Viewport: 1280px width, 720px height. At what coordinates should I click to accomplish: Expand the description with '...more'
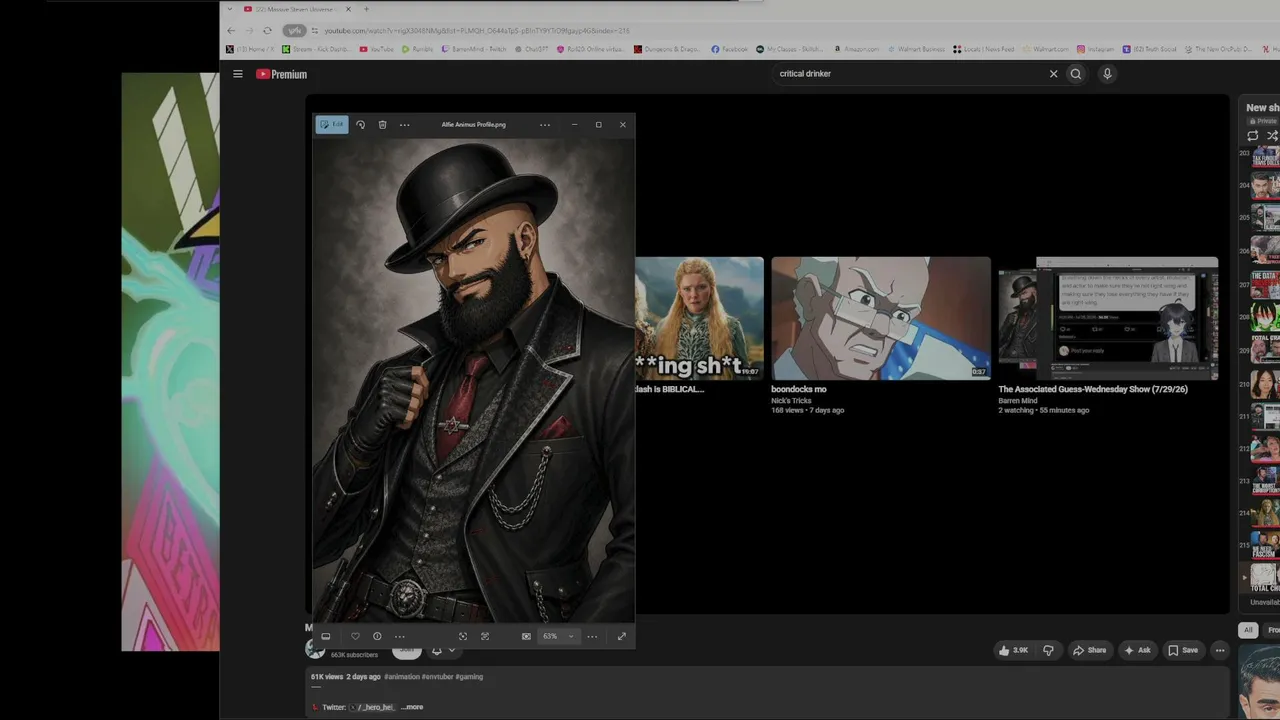(x=412, y=707)
